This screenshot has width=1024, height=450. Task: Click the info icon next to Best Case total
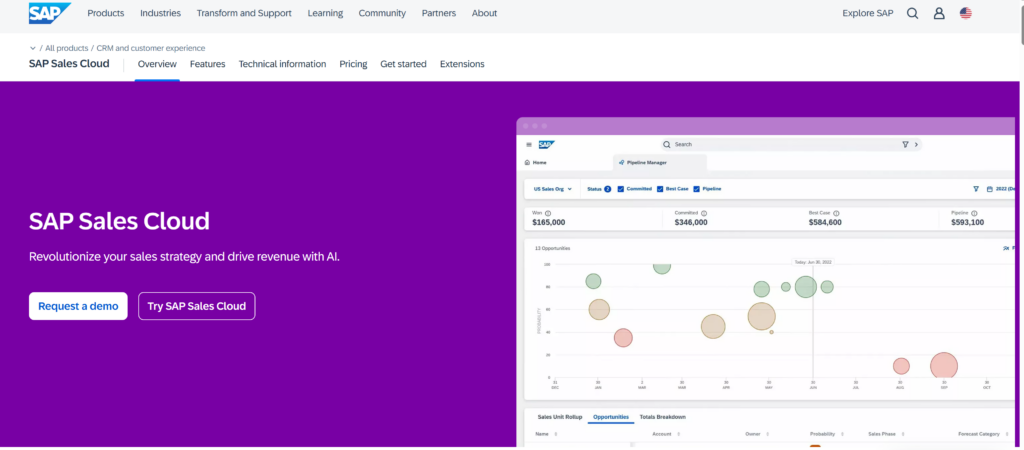click(x=836, y=213)
